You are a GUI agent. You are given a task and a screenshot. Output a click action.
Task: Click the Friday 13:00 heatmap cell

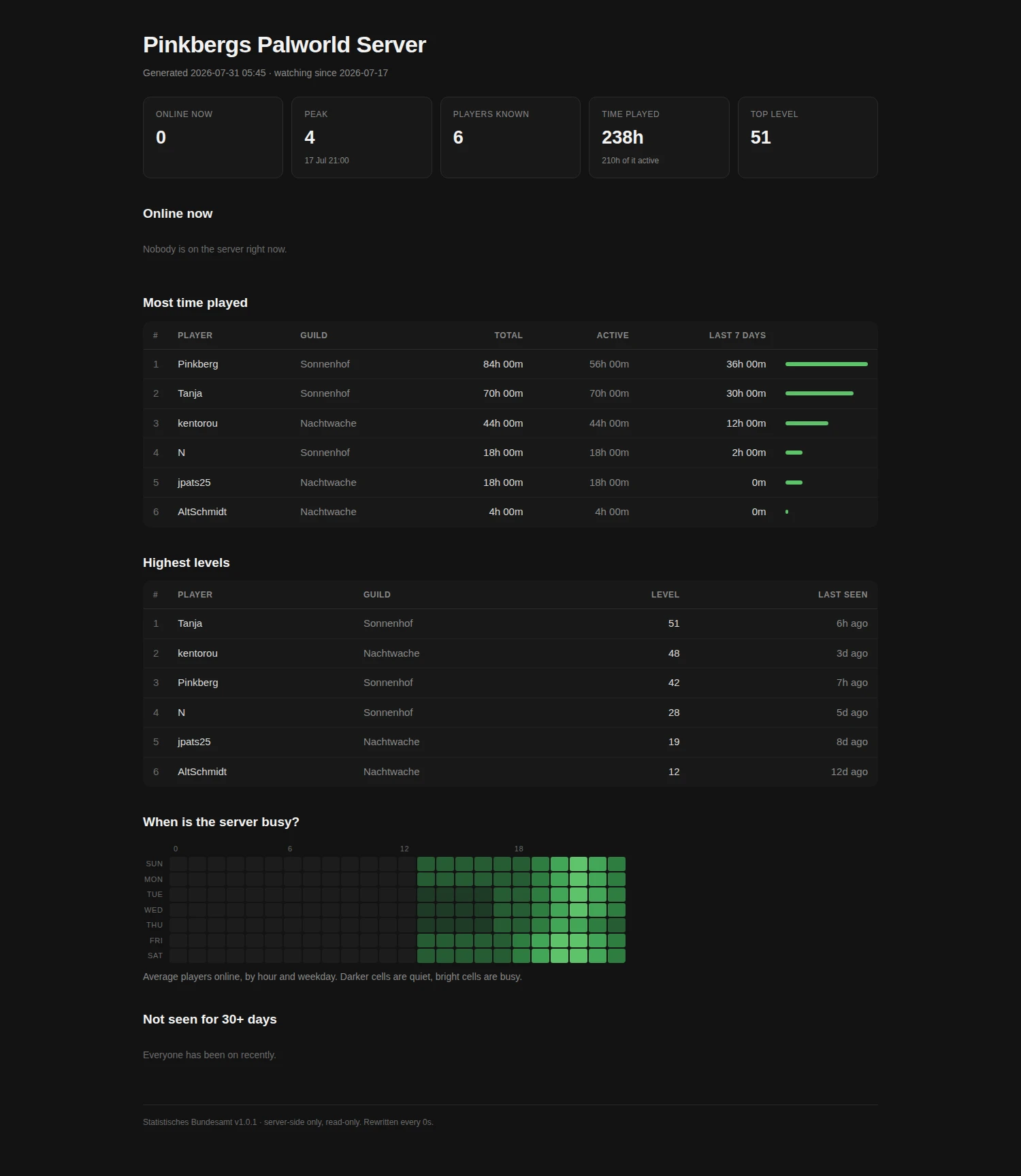[x=426, y=941]
